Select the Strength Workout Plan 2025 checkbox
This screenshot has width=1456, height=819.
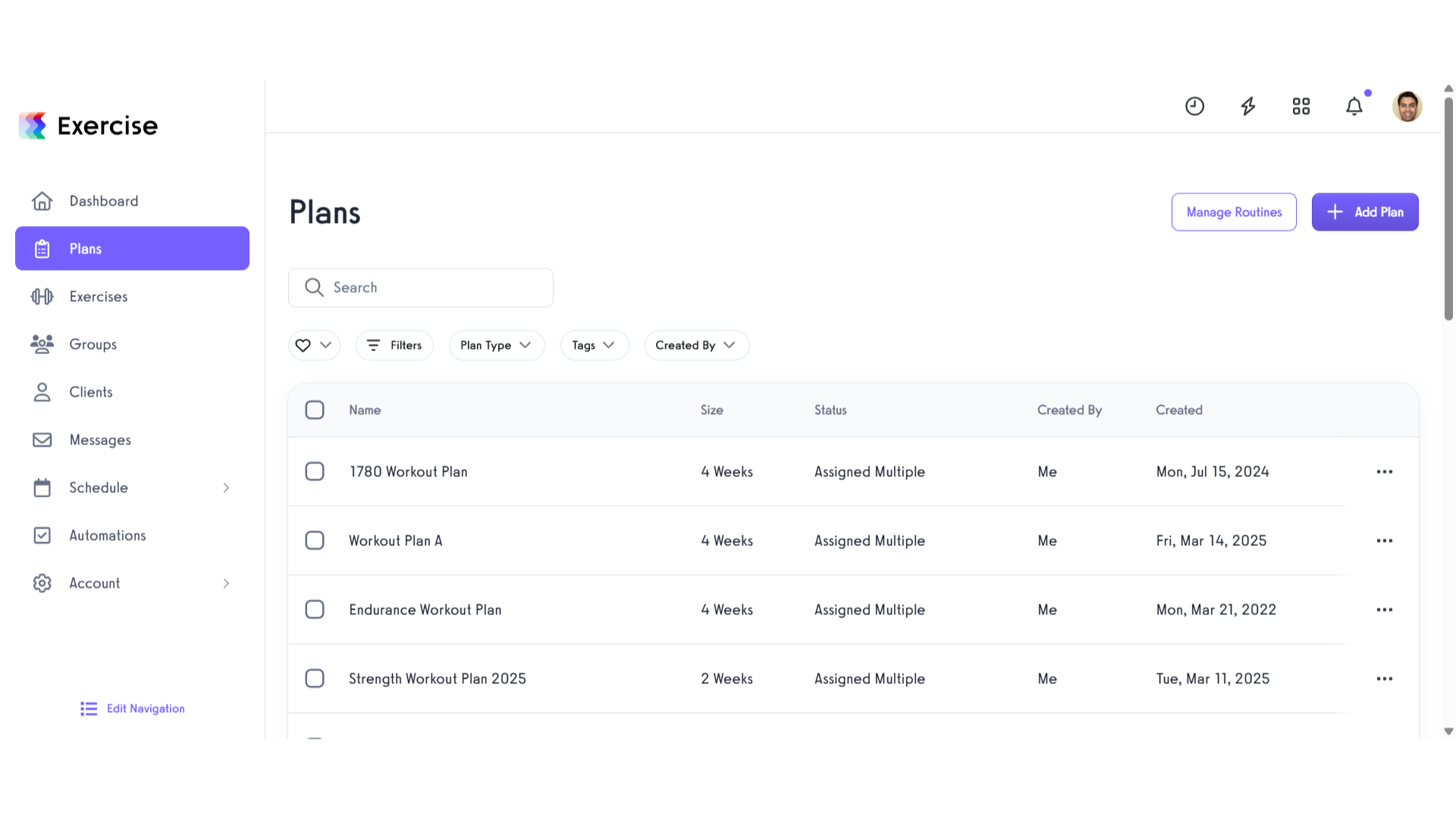coord(315,679)
